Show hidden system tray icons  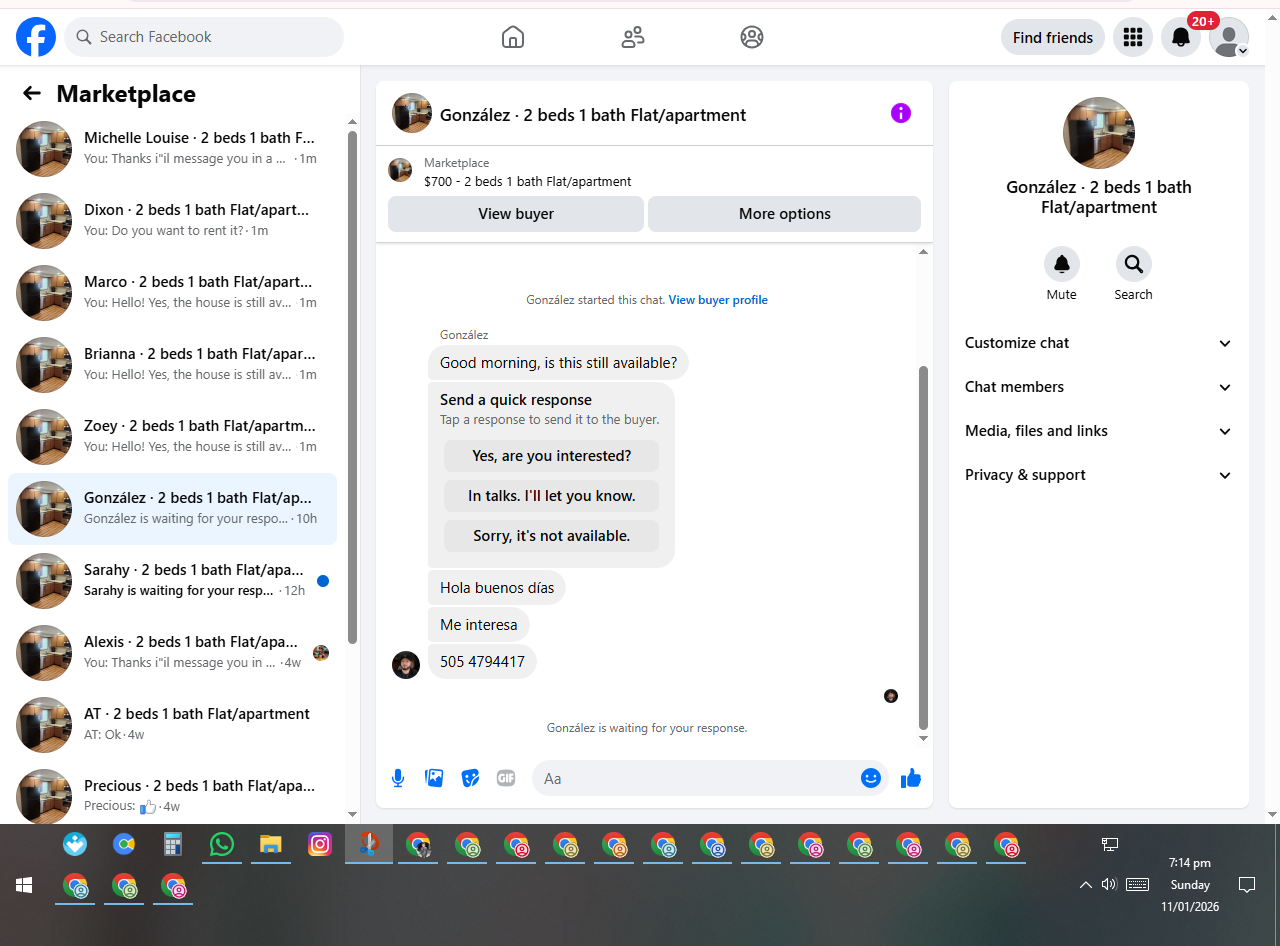[x=1085, y=885]
